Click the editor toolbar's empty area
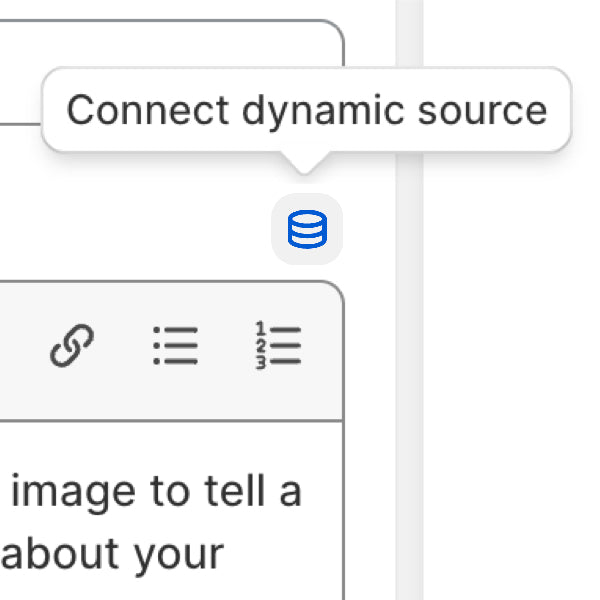This screenshot has height=600, width=600. click(x=20, y=347)
